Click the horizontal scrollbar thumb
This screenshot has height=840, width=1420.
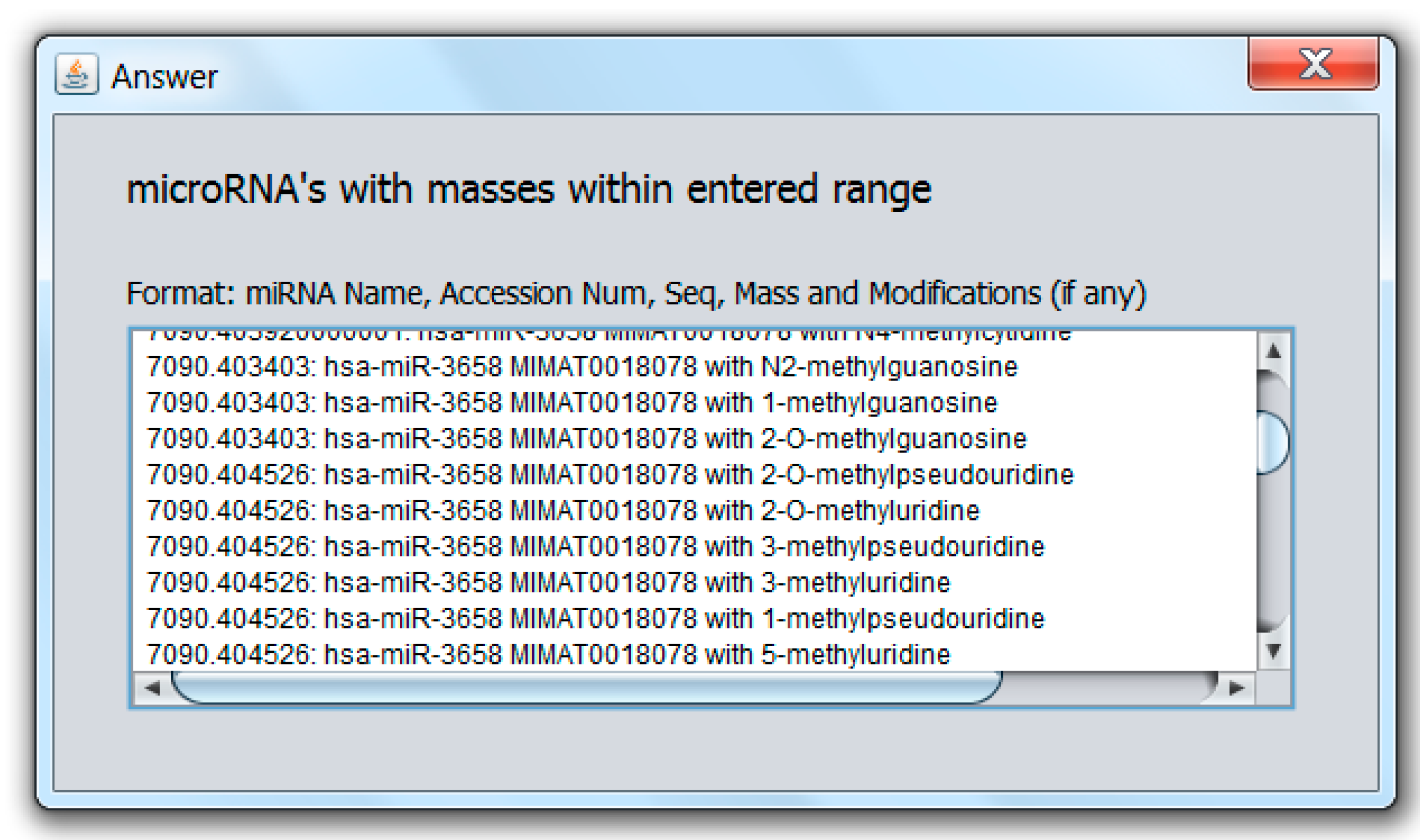pos(586,688)
